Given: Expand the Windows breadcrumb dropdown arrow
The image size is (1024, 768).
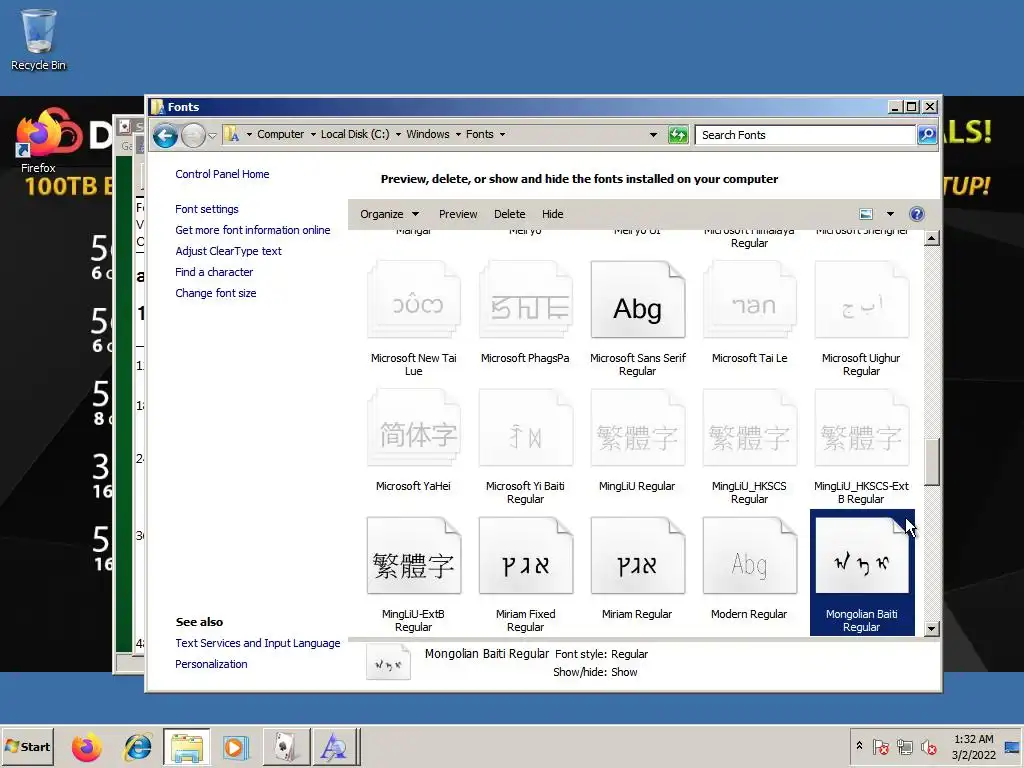Looking at the screenshot, I should (x=458, y=135).
